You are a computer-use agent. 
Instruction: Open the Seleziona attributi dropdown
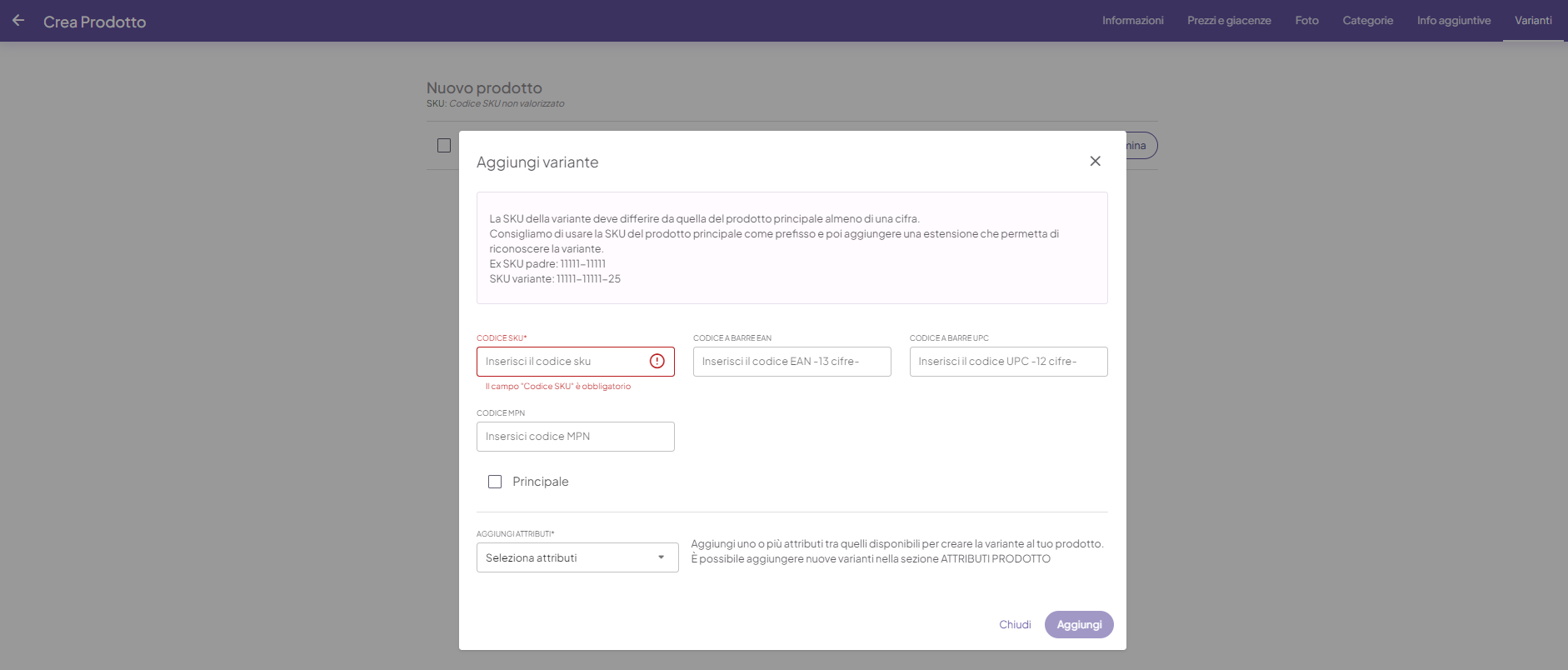[x=577, y=557]
